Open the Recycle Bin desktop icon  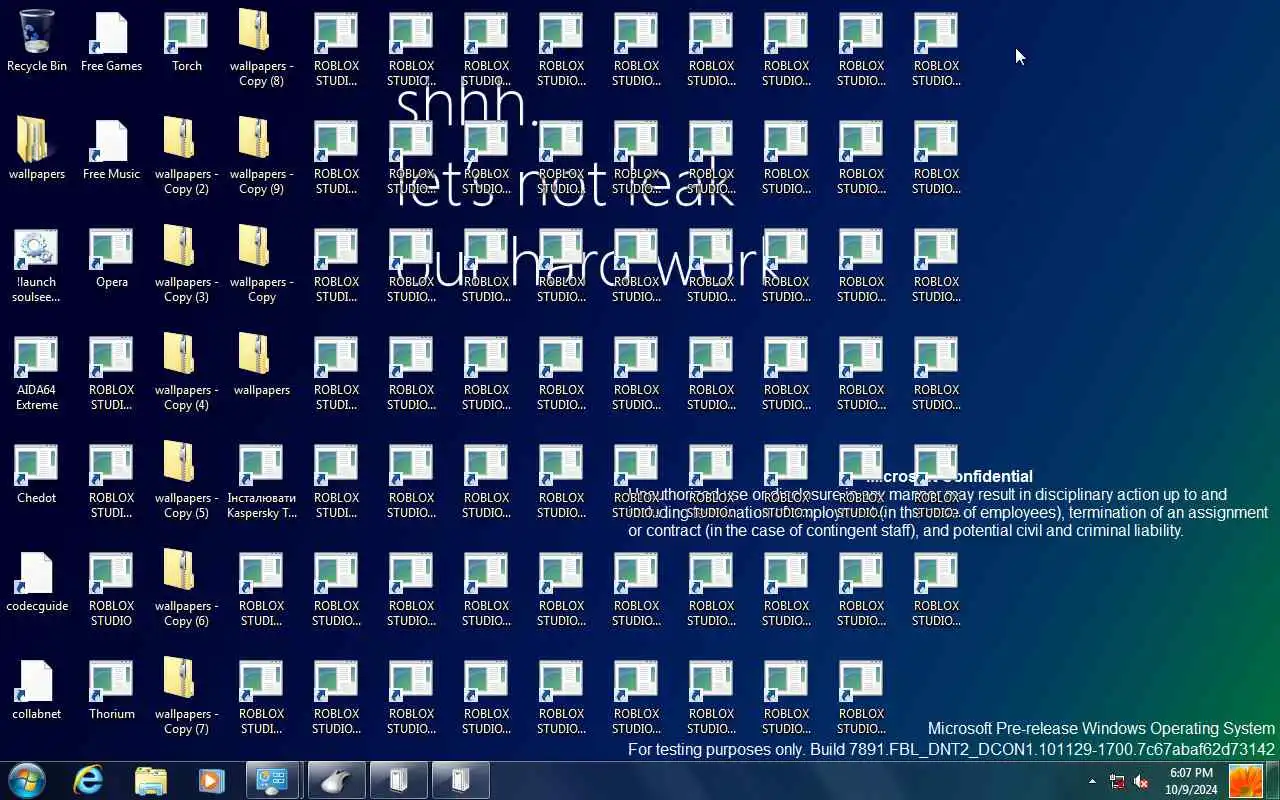tap(37, 42)
